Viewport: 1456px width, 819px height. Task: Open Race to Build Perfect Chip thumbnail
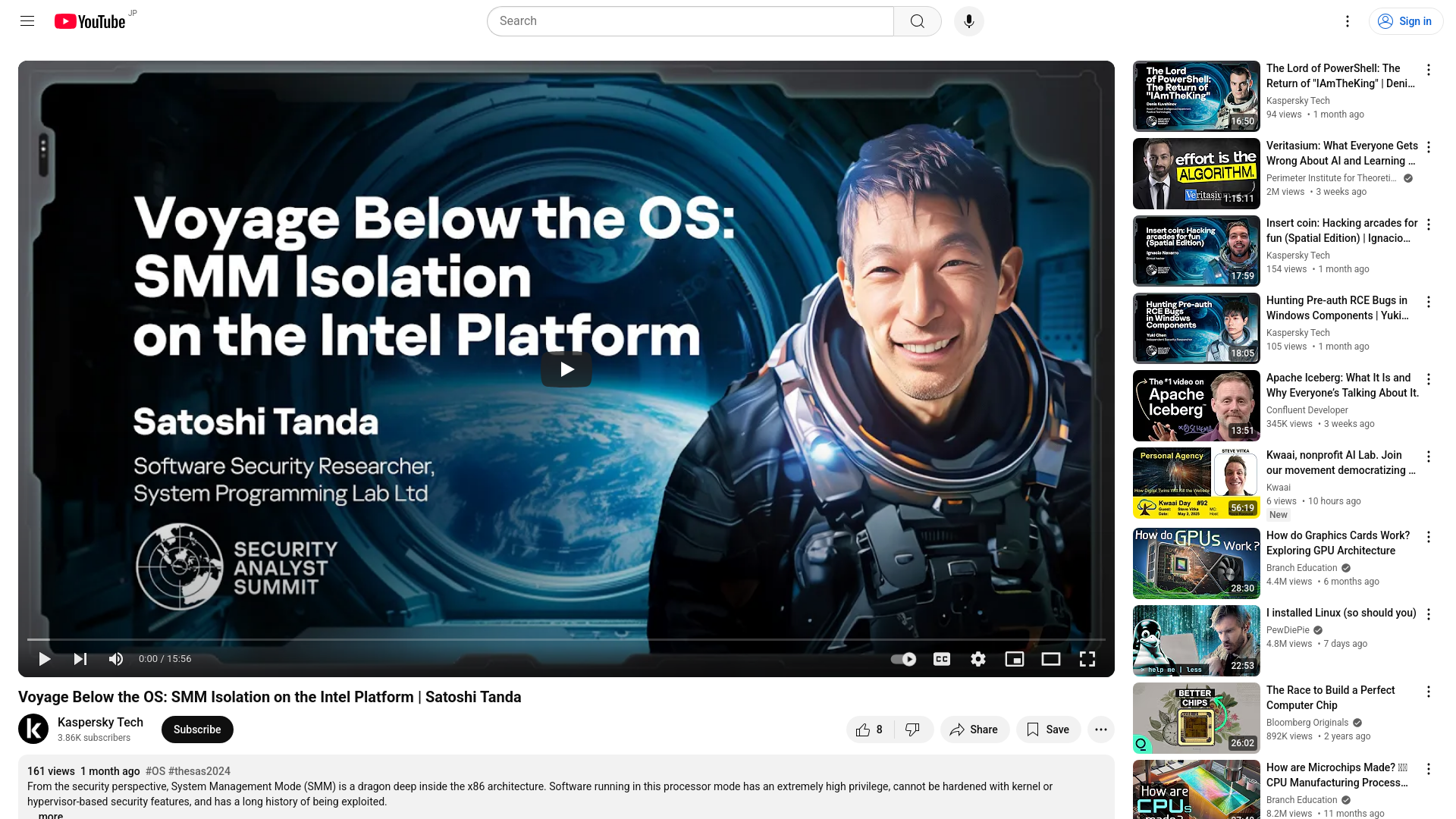[x=1197, y=718]
